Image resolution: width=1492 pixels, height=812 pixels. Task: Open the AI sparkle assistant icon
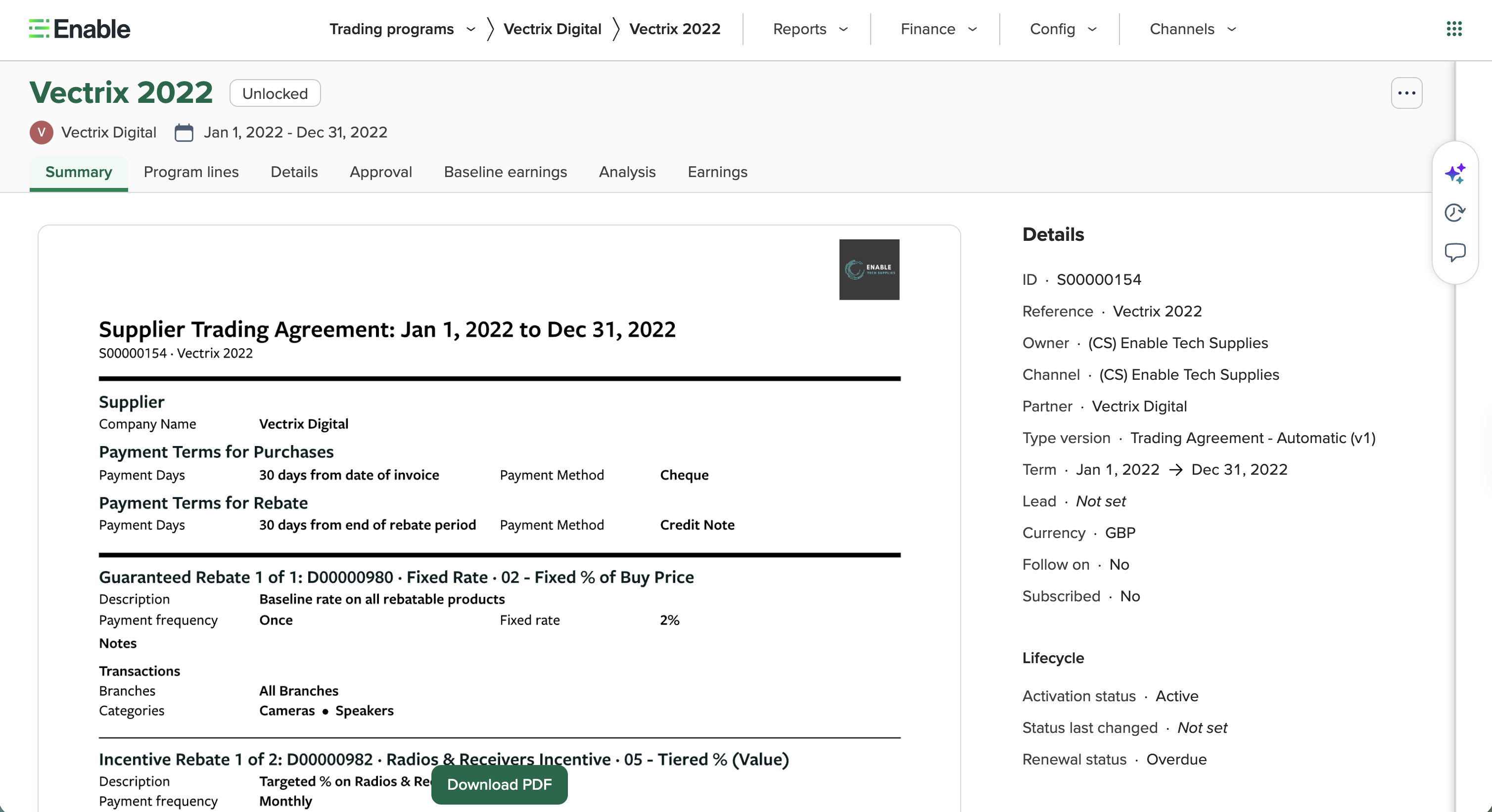tap(1455, 173)
